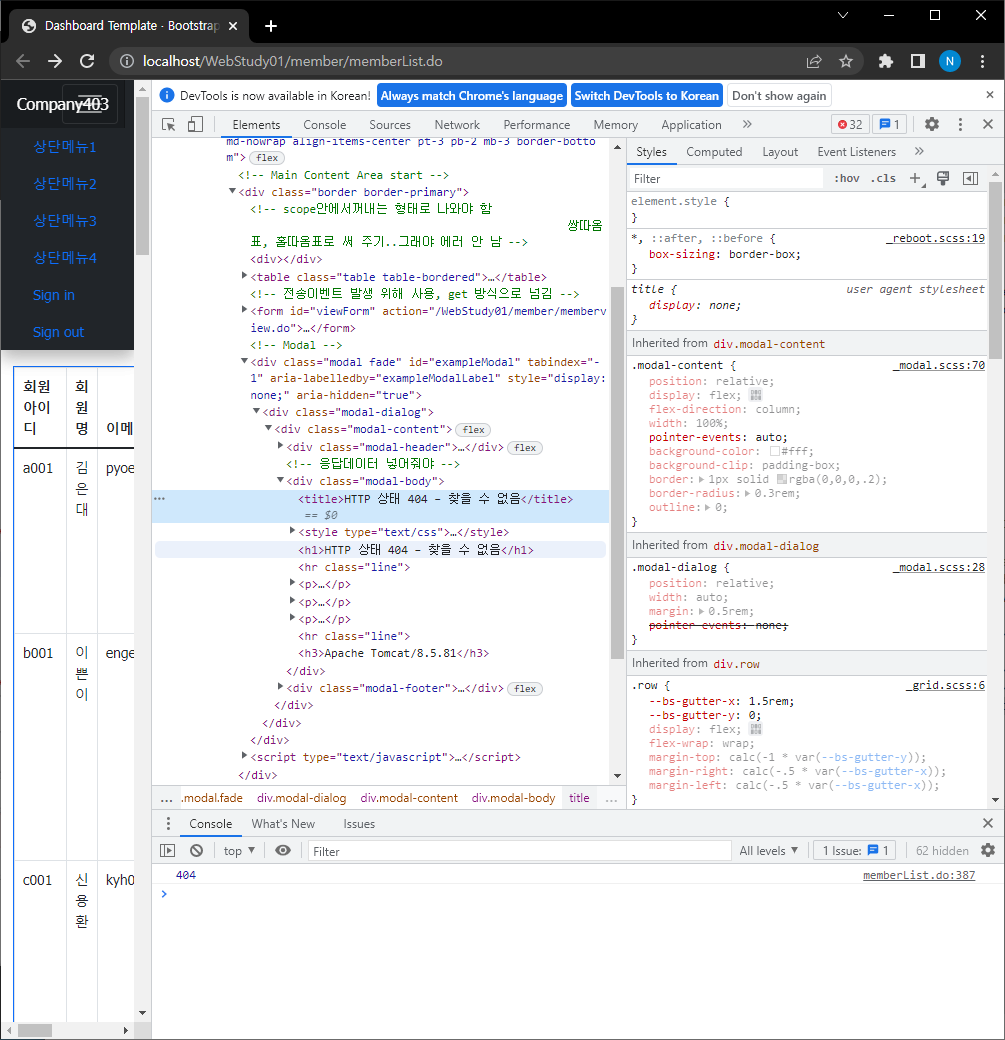The width and height of the screenshot is (1005, 1040).
Task: Toggle device toolbar icon in DevTools
Action: coord(195,125)
